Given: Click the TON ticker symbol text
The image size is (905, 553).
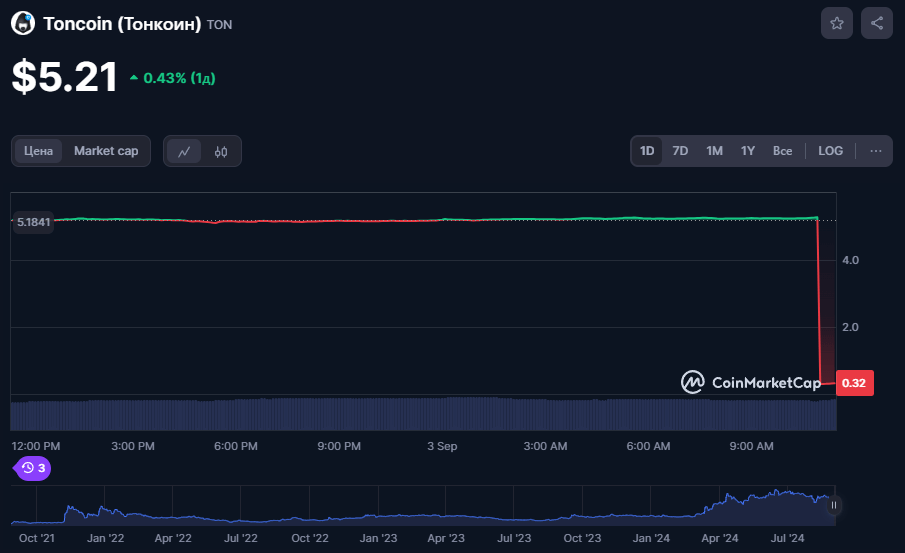Looking at the screenshot, I should pos(219,25).
